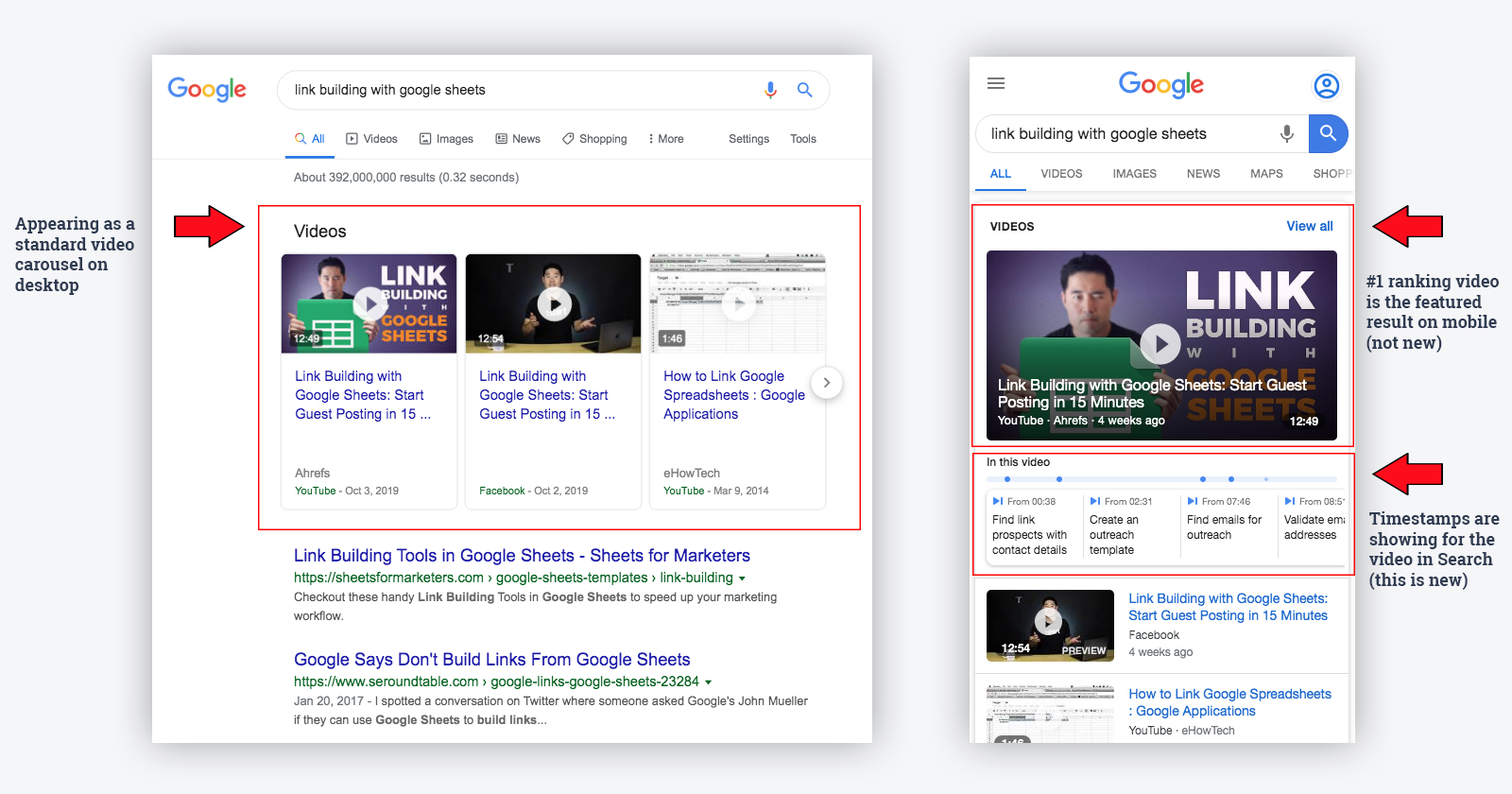This screenshot has height=794, width=1512.
Task: Advance the video carousel with right arrow
Action: point(826,382)
